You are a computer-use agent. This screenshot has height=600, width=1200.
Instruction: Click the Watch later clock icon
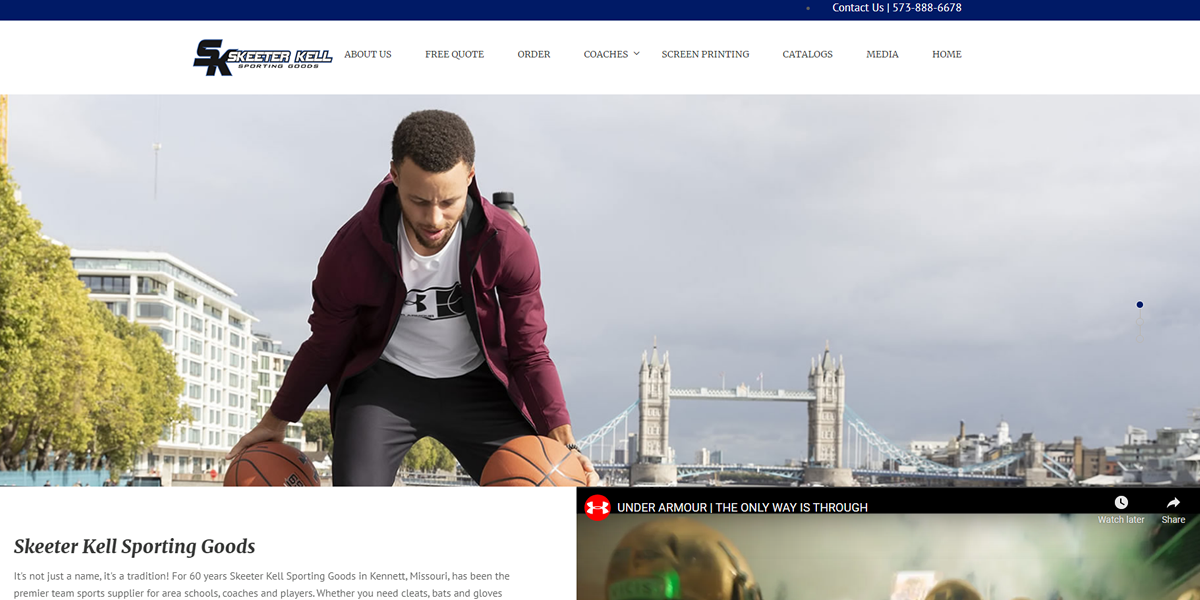[x=1121, y=502]
